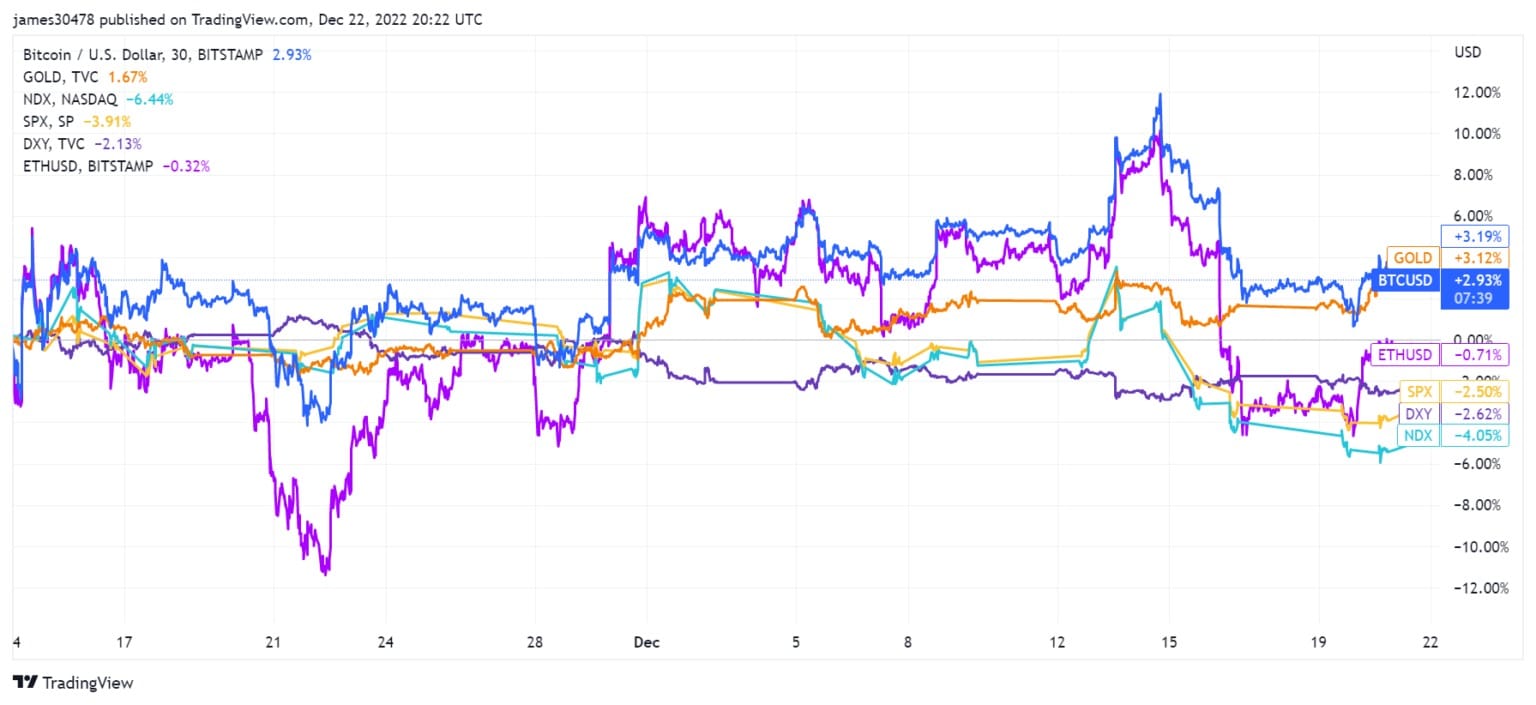Click the DXY price label tag

1420,413
